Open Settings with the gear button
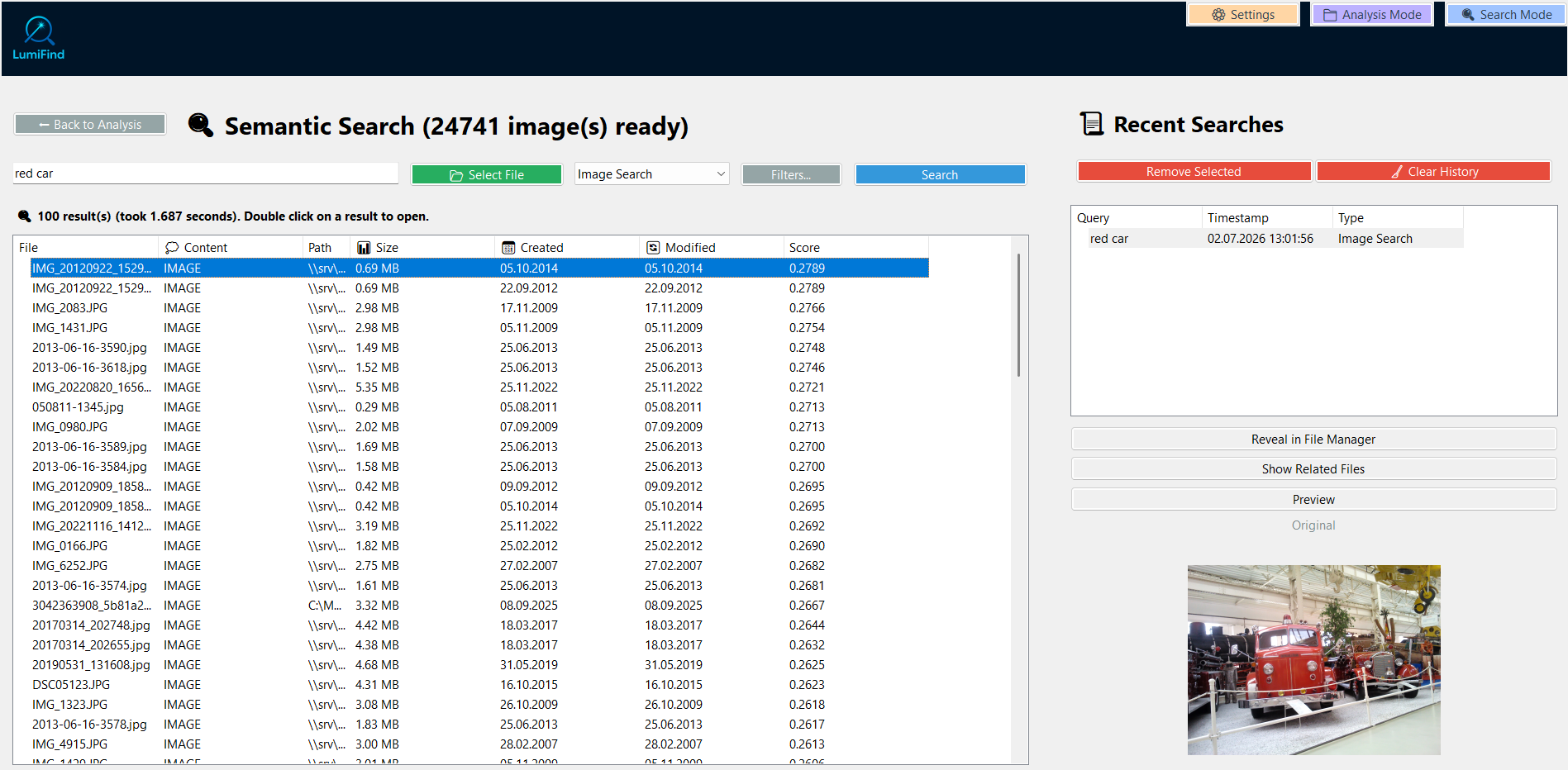1568x770 pixels. point(1243,15)
